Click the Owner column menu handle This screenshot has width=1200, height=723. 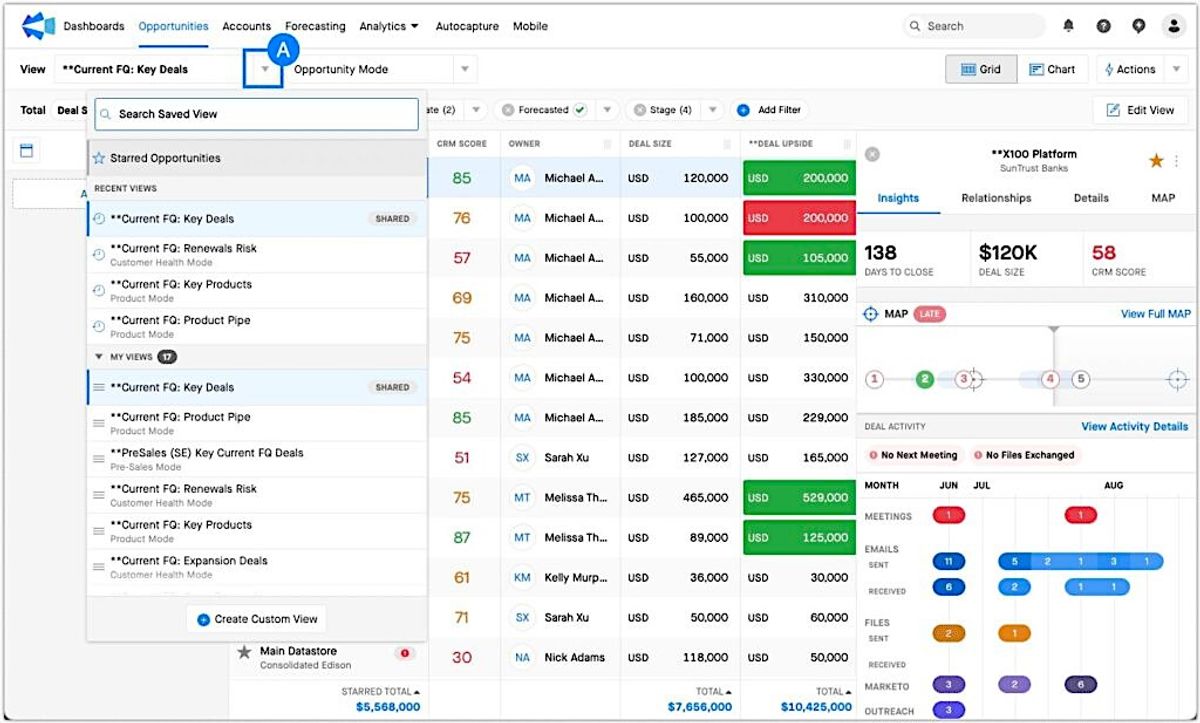pyautogui.click(x=607, y=144)
